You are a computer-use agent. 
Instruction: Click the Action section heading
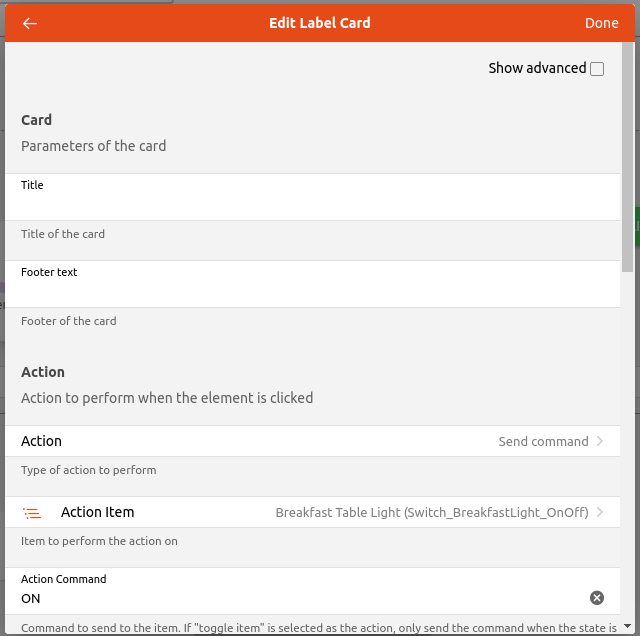coord(43,372)
